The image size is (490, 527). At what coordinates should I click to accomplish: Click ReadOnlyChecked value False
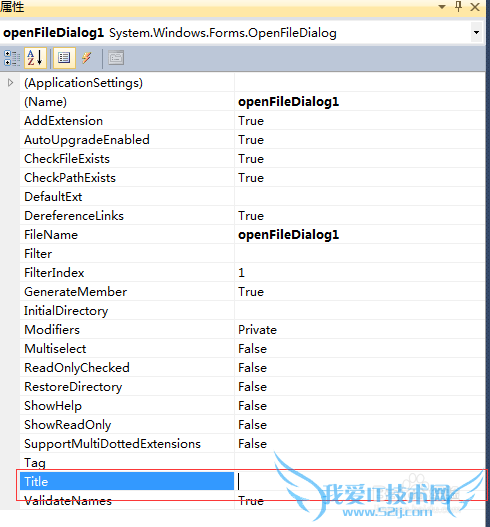[x=360, y=368]
